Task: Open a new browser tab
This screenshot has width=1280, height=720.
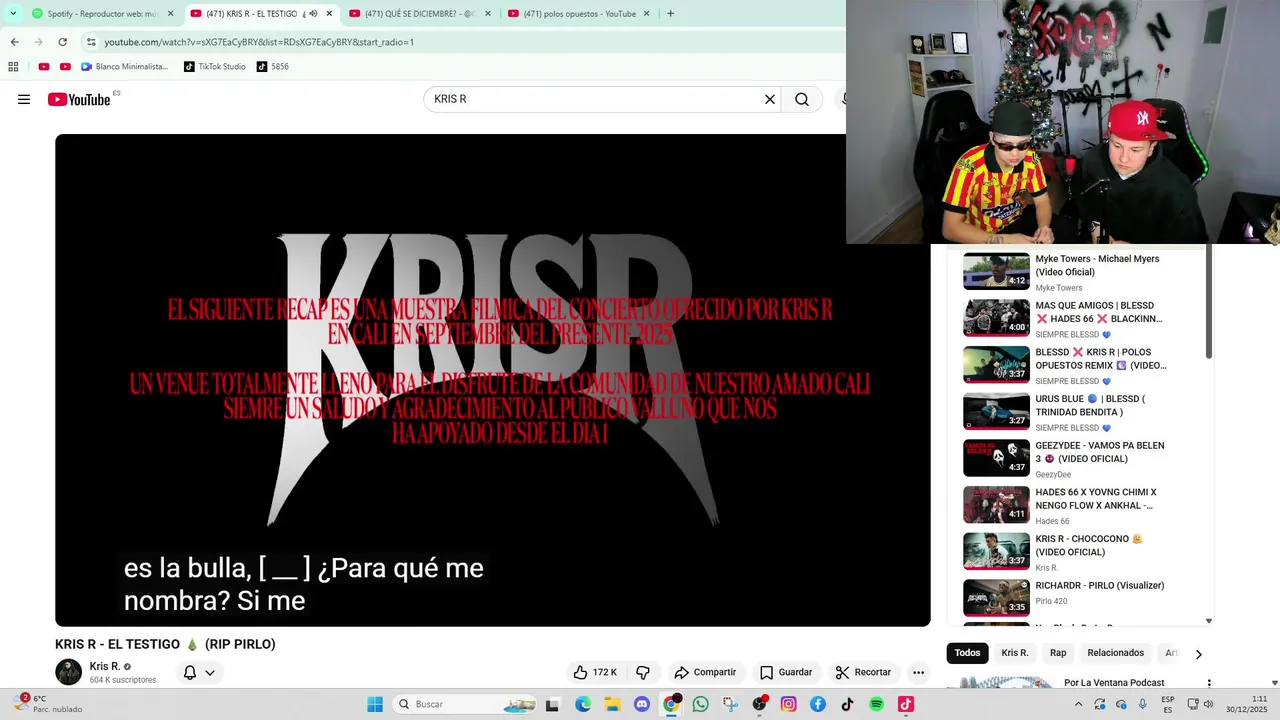Action: click(x=670, y=14)
